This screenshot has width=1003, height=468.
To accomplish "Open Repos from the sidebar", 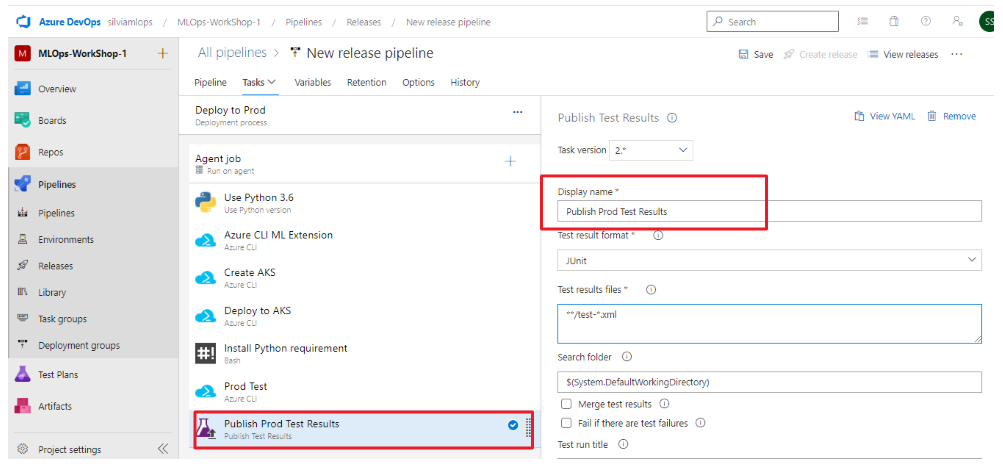I will (51, 153).
